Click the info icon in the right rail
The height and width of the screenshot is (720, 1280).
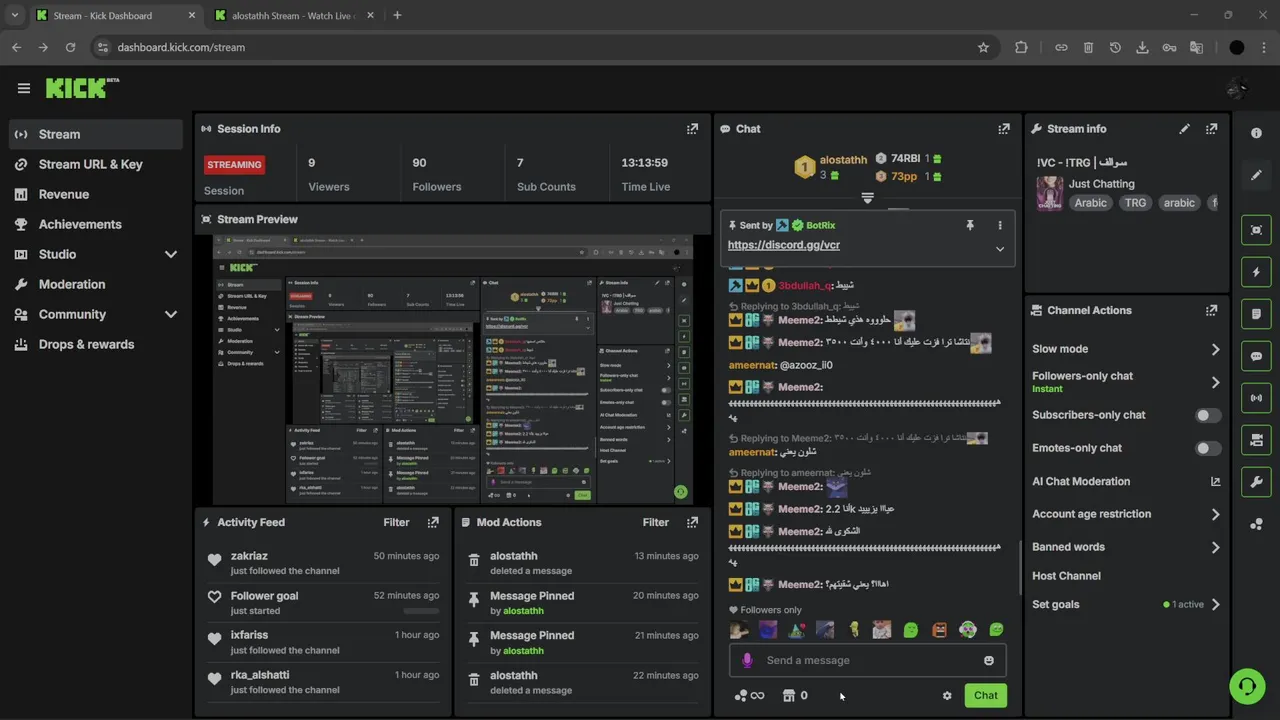pyautogui.click(x=1256, y=133)
